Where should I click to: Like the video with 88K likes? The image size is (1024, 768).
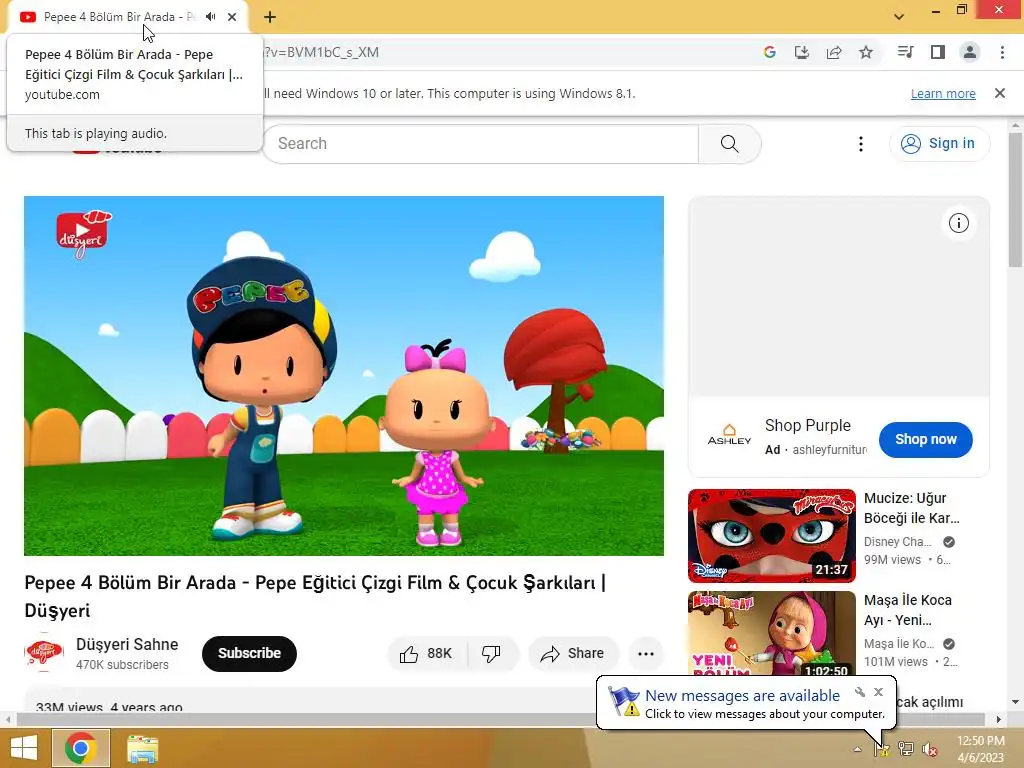point(427,654)
